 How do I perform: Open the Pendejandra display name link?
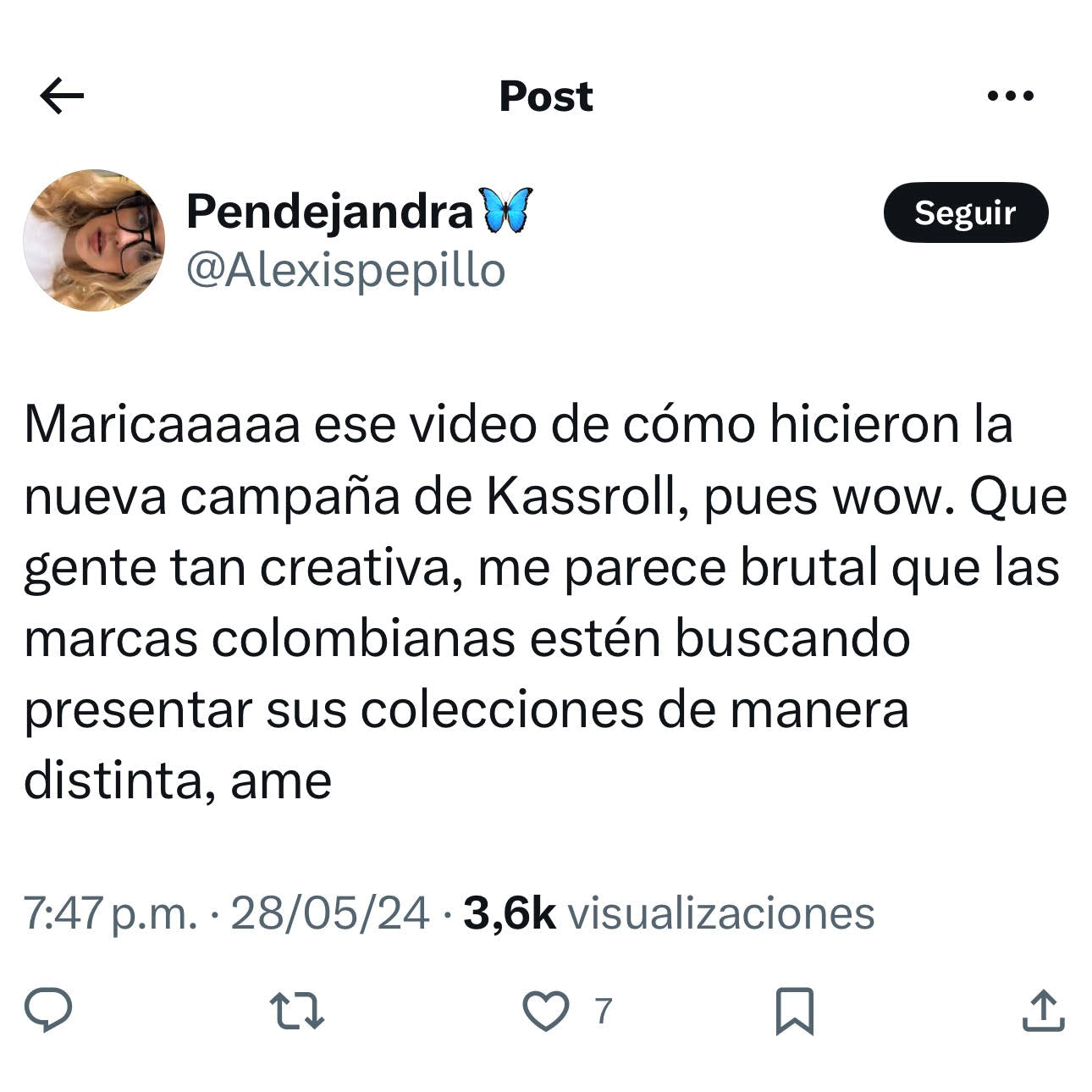[x=329, y=211]
